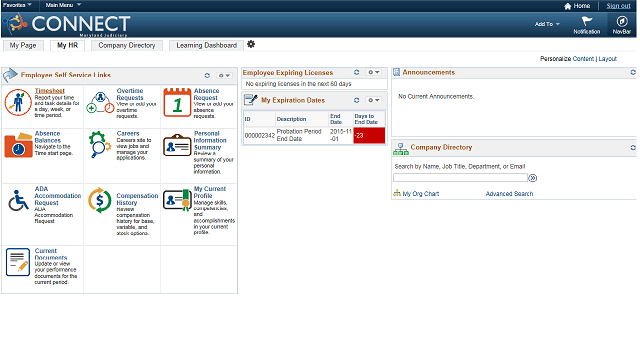Click the Employee Self Service arrow icon
The width and height of the screenshot is (640, 360).
[10, 75]
